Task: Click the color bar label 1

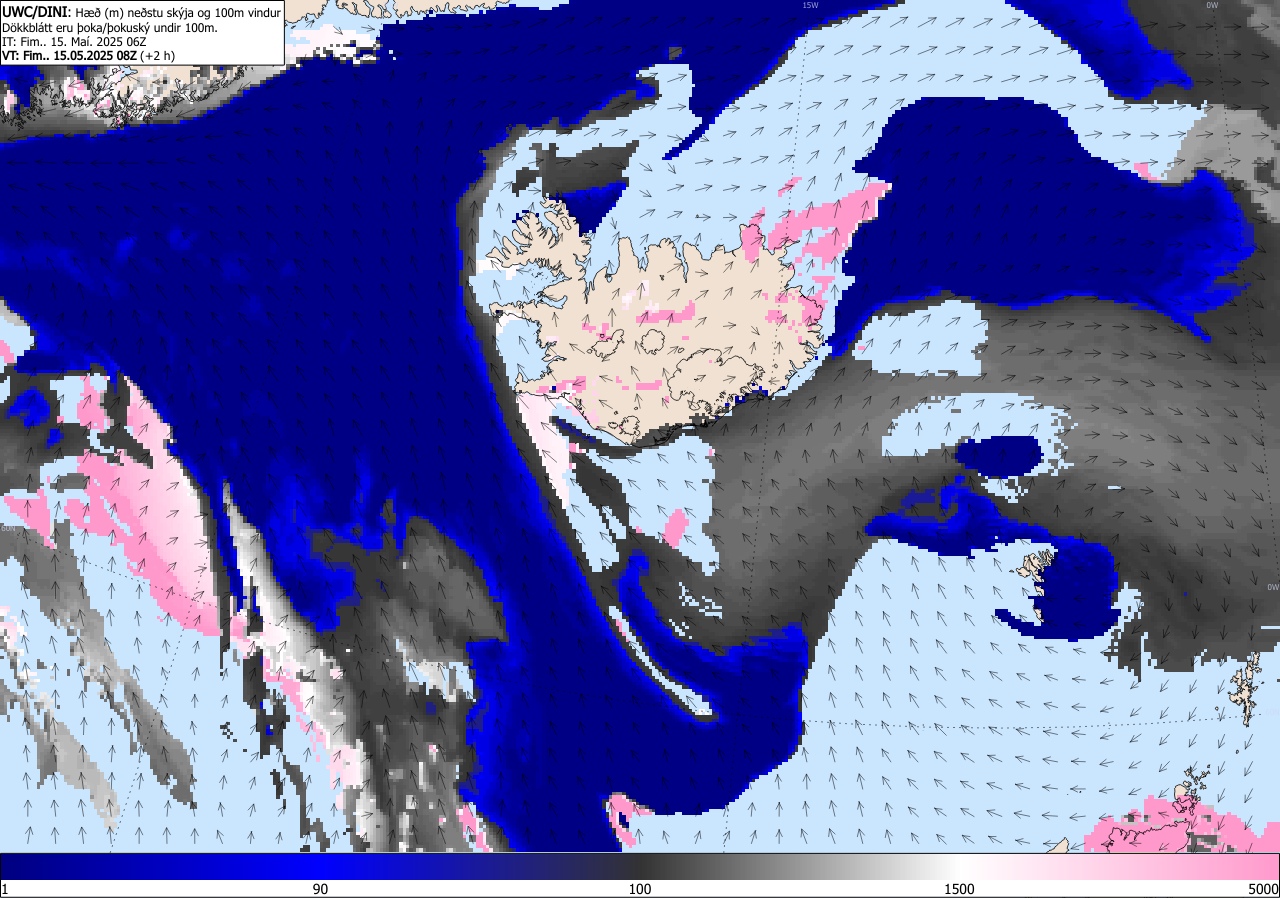Action: coord(5,889)
